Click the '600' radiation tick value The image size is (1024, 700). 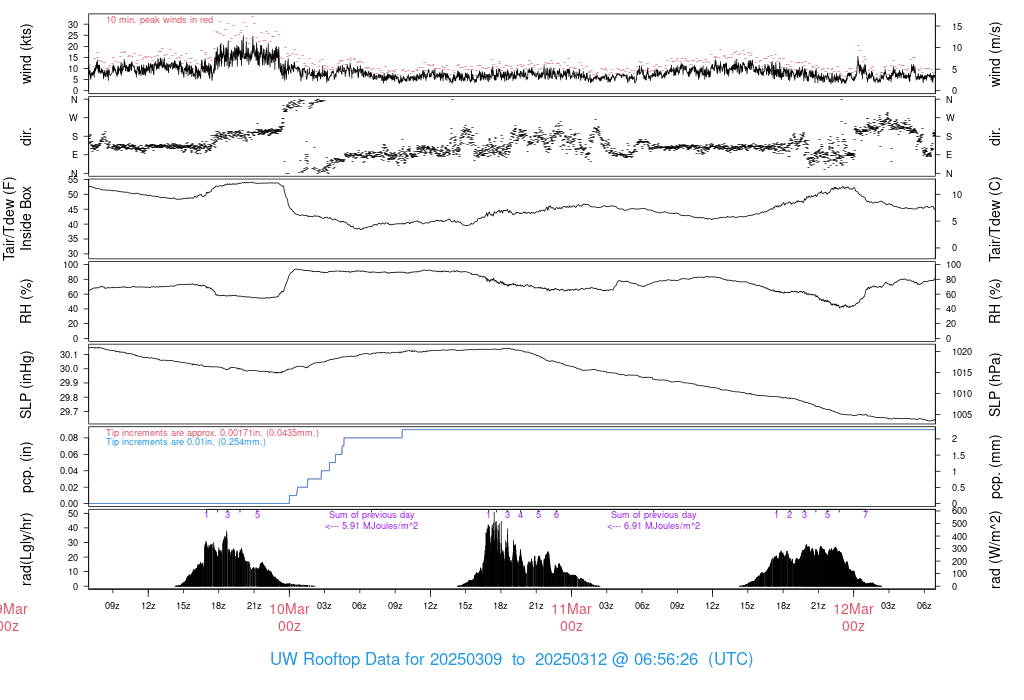coord(960,511)
